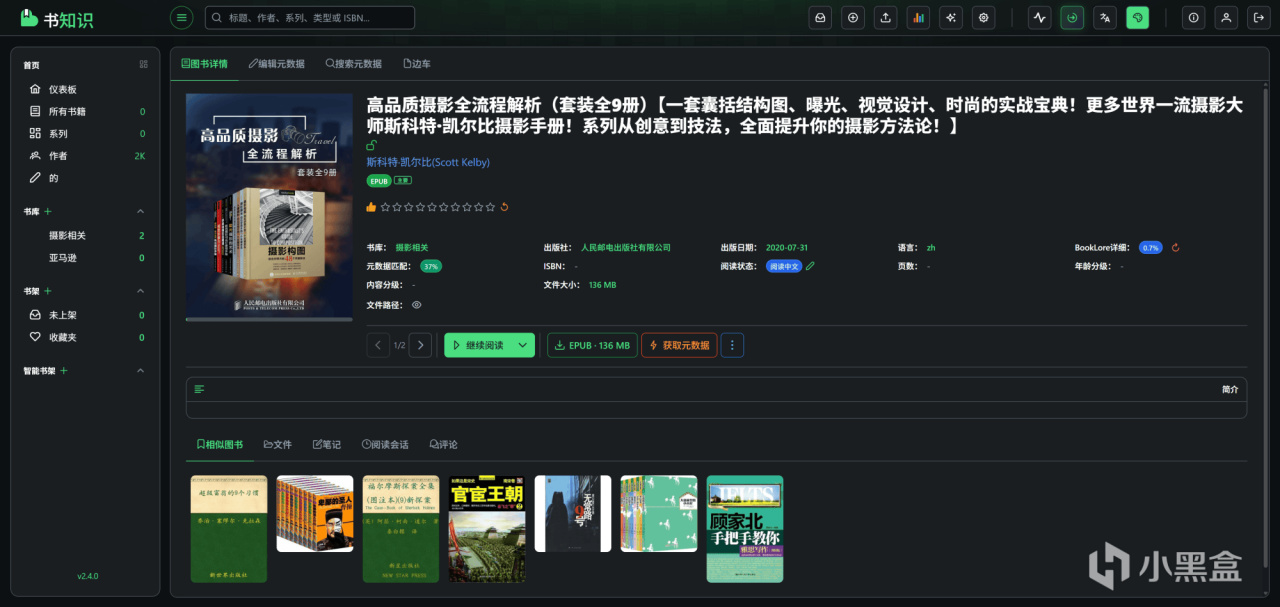Click 继续阅读 continue reading button

coord(478,345)
